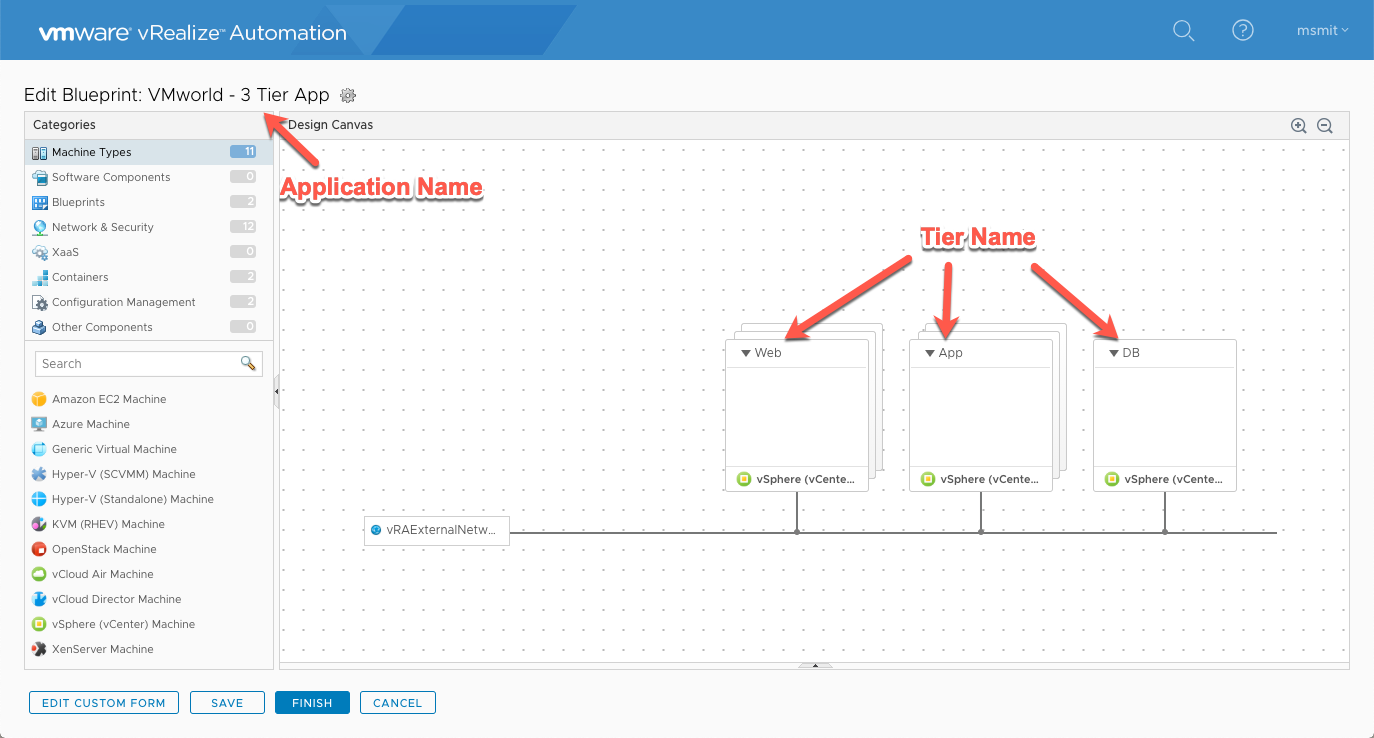The width and height of the screenshot is (1374, 738).
Task: Expand the bottom properties panel handle
Action: (815, 665)
